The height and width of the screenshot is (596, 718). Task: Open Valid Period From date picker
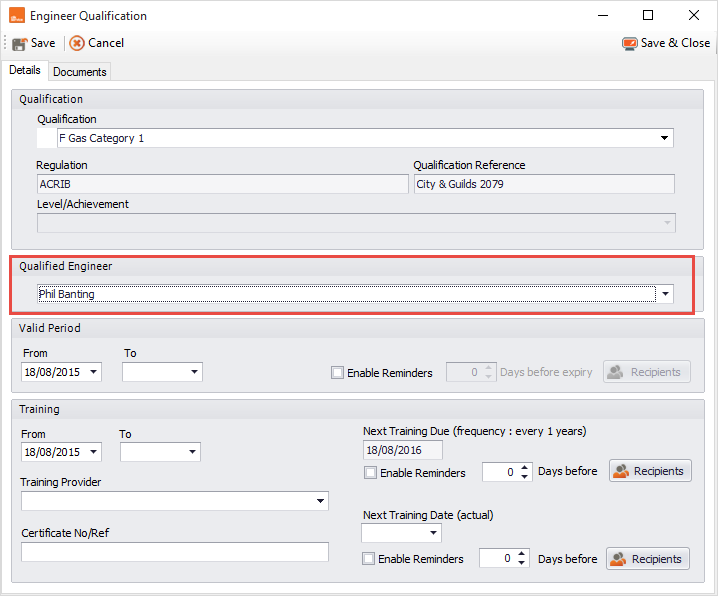tap(93, 373)
